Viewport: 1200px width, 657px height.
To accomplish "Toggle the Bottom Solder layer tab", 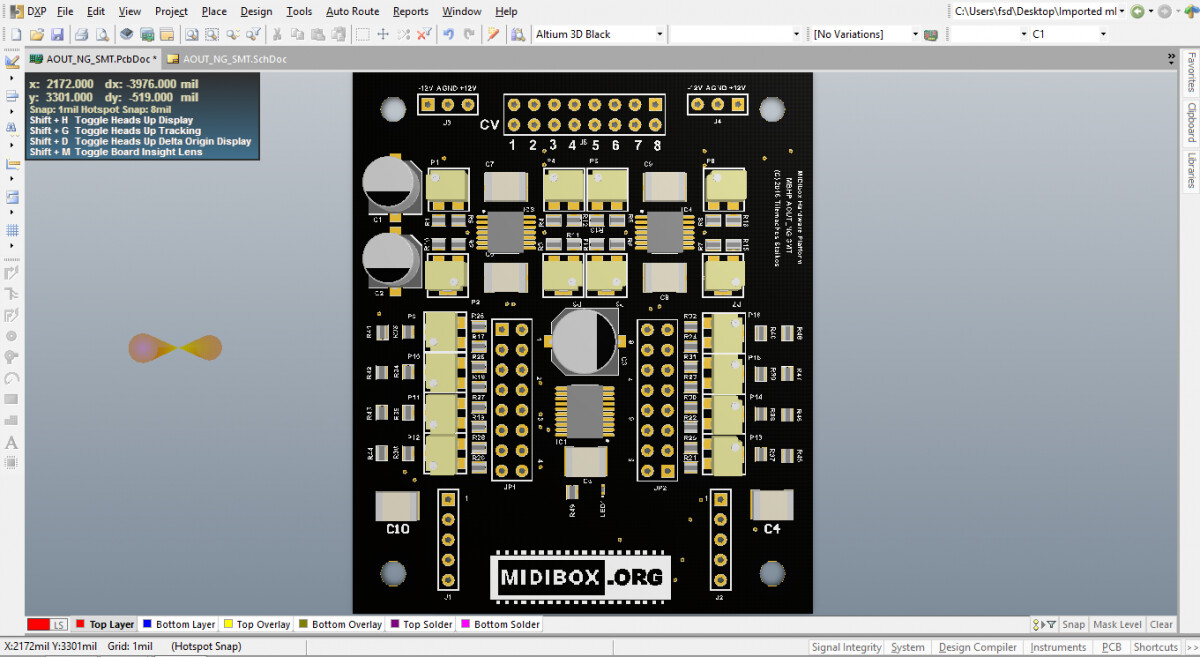I will click(500, 624).
